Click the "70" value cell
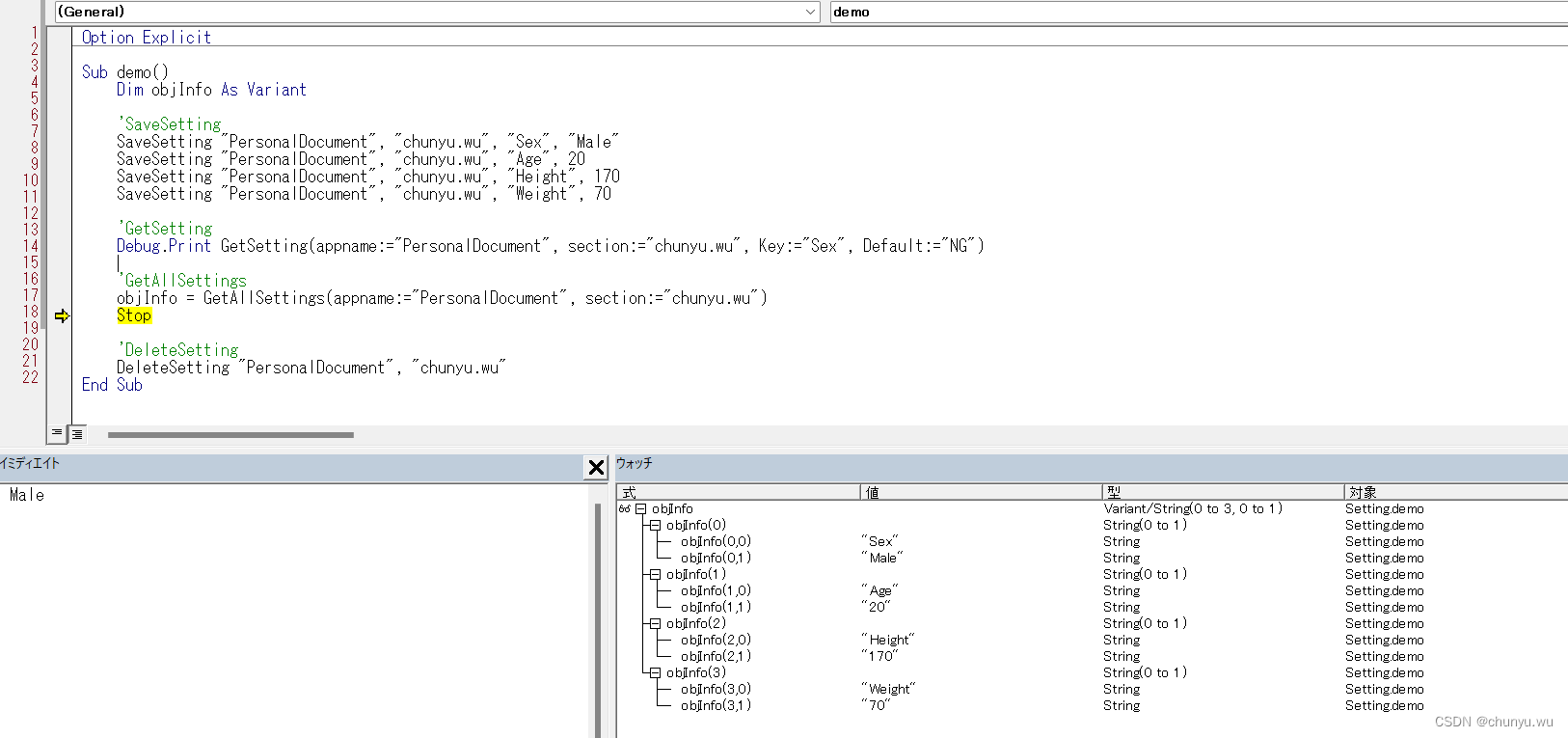The image size is (1568, 738). (876, 705)
